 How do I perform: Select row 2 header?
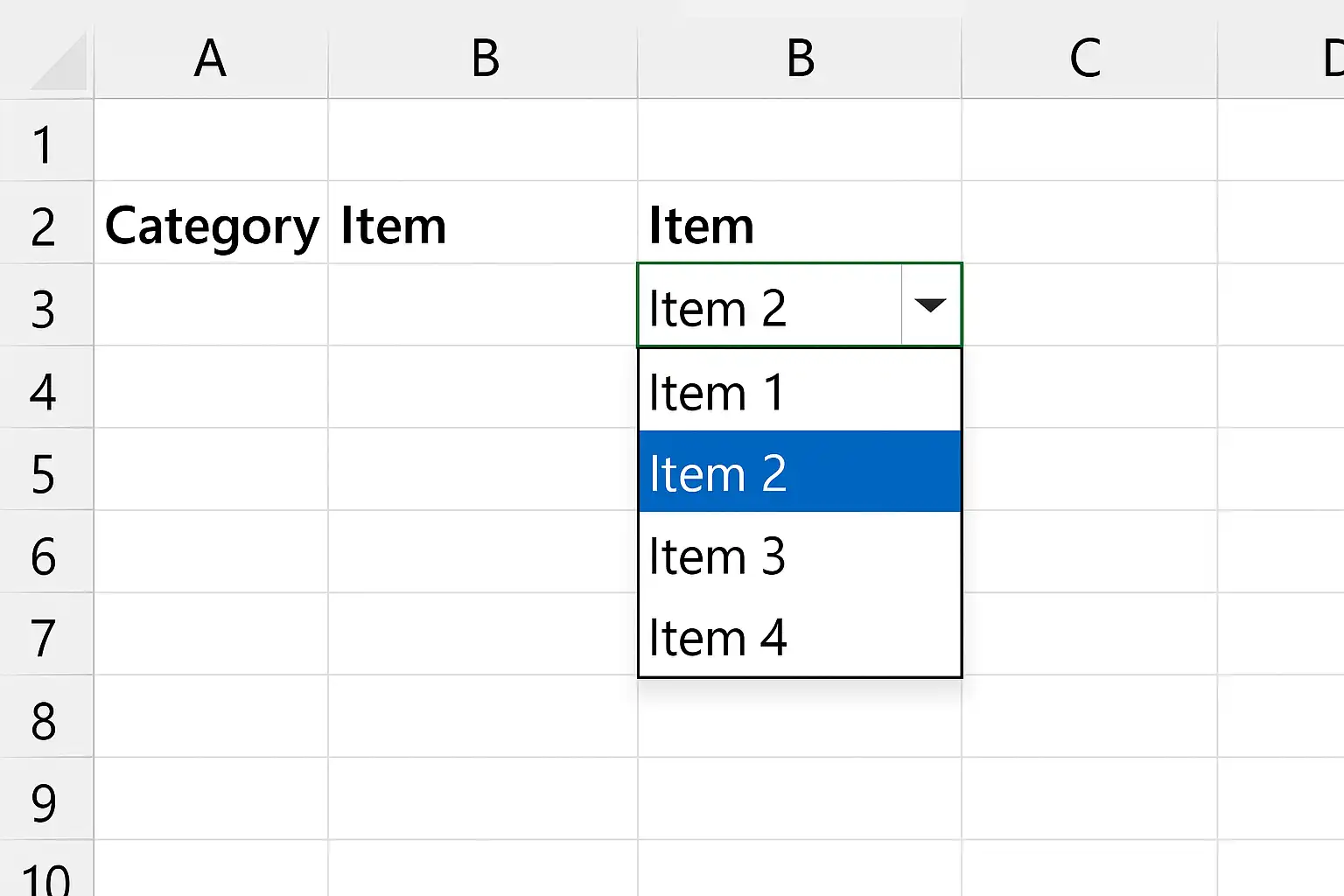tap(45, 223)
